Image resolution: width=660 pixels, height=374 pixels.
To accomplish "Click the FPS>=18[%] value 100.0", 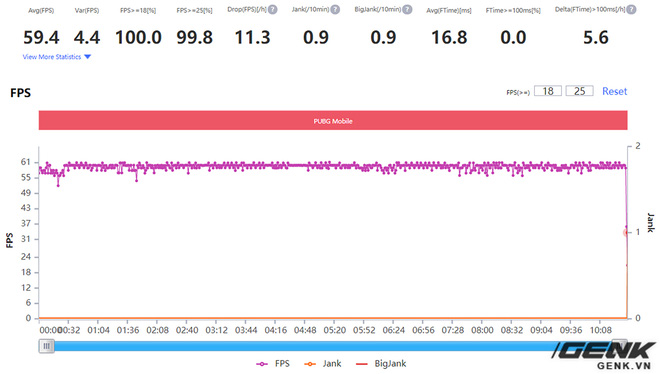I will pyautogui.click(x=138, y=37).
